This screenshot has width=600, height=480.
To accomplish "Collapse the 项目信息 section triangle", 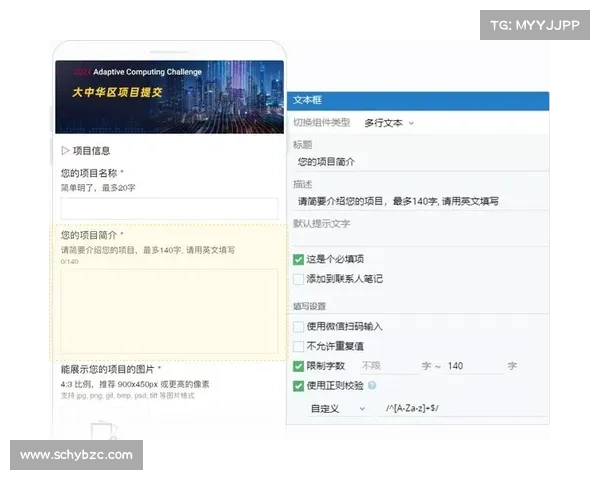I will 65,150.
